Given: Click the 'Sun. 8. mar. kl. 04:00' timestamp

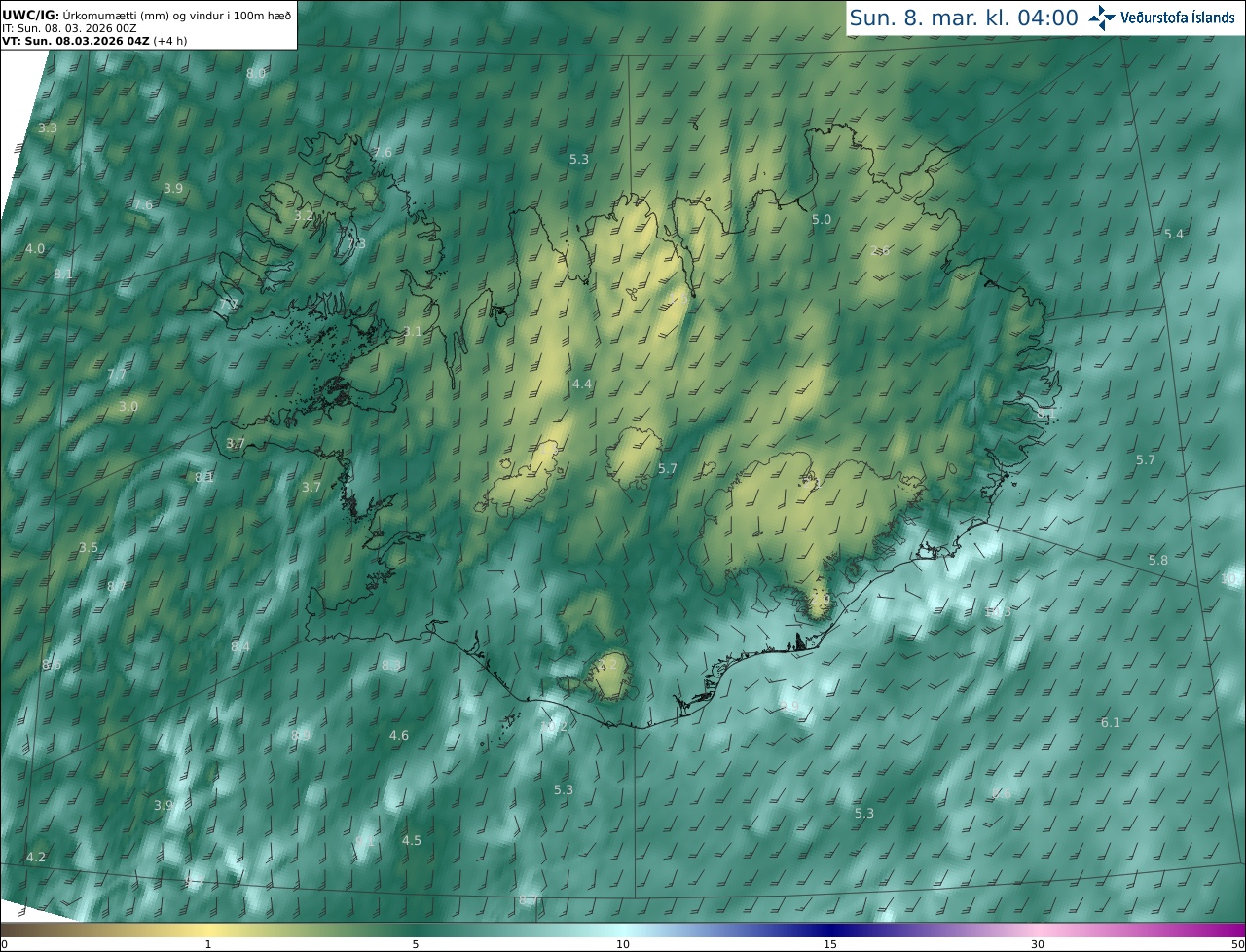Looking at the screenshot, I should [x=964, y=18].
